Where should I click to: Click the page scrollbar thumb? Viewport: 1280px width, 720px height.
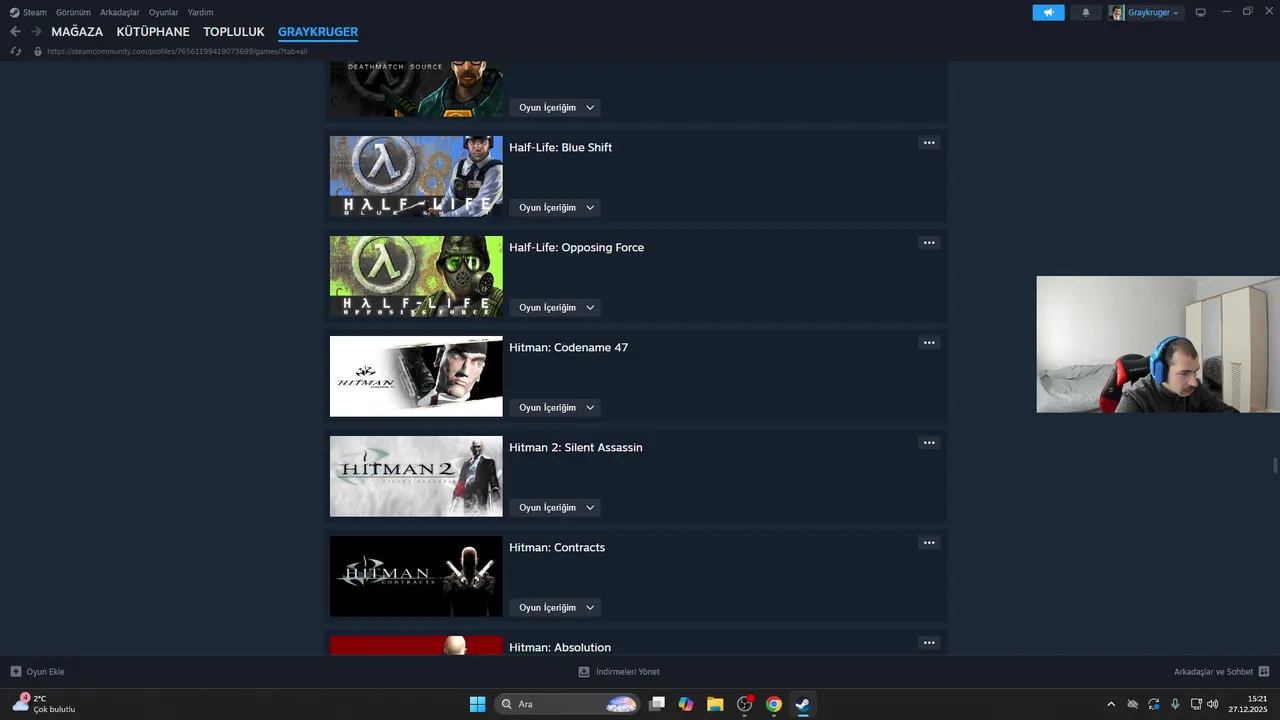tap(1275, 466)
